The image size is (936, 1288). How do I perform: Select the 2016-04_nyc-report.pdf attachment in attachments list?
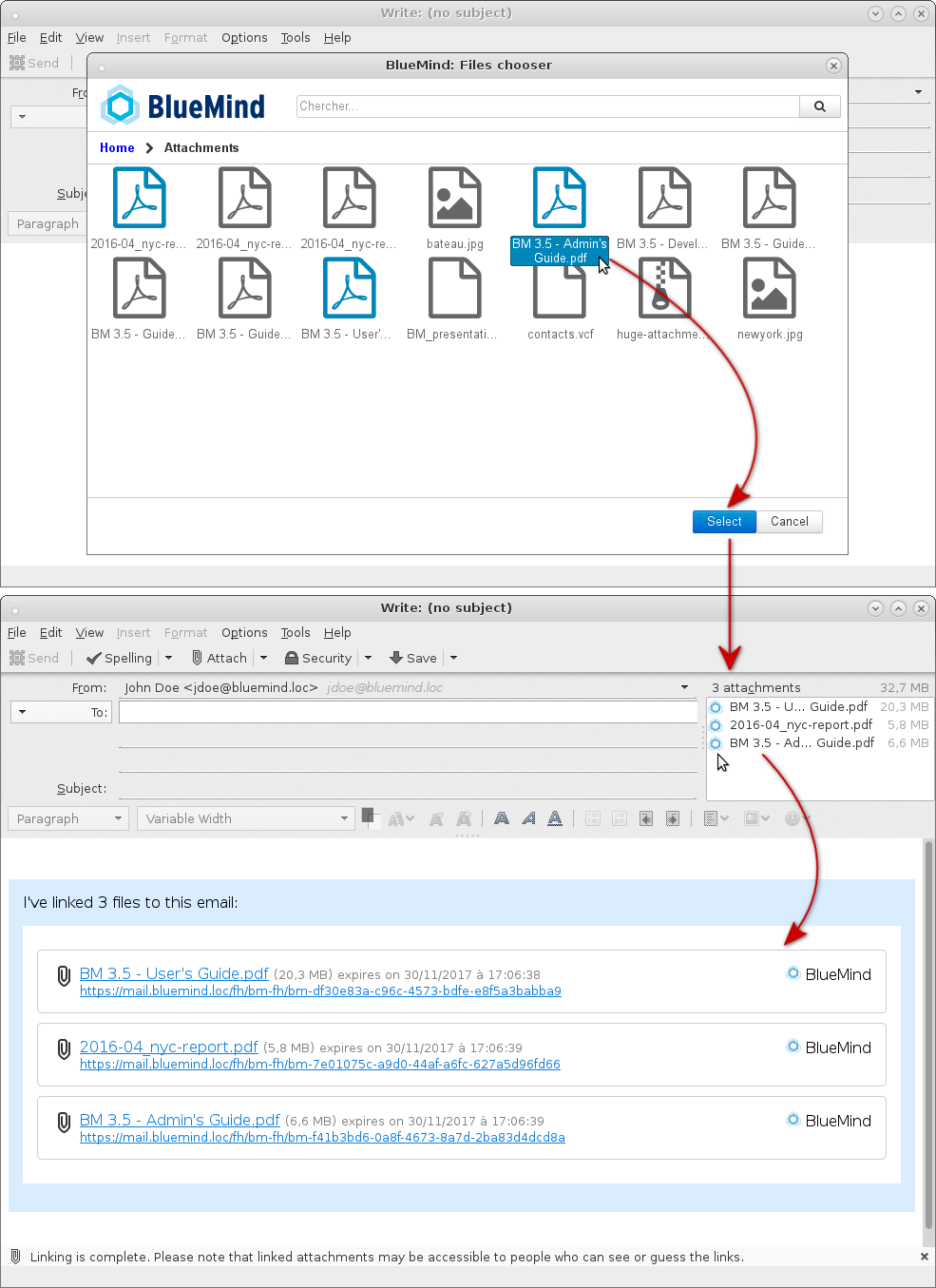820,724
